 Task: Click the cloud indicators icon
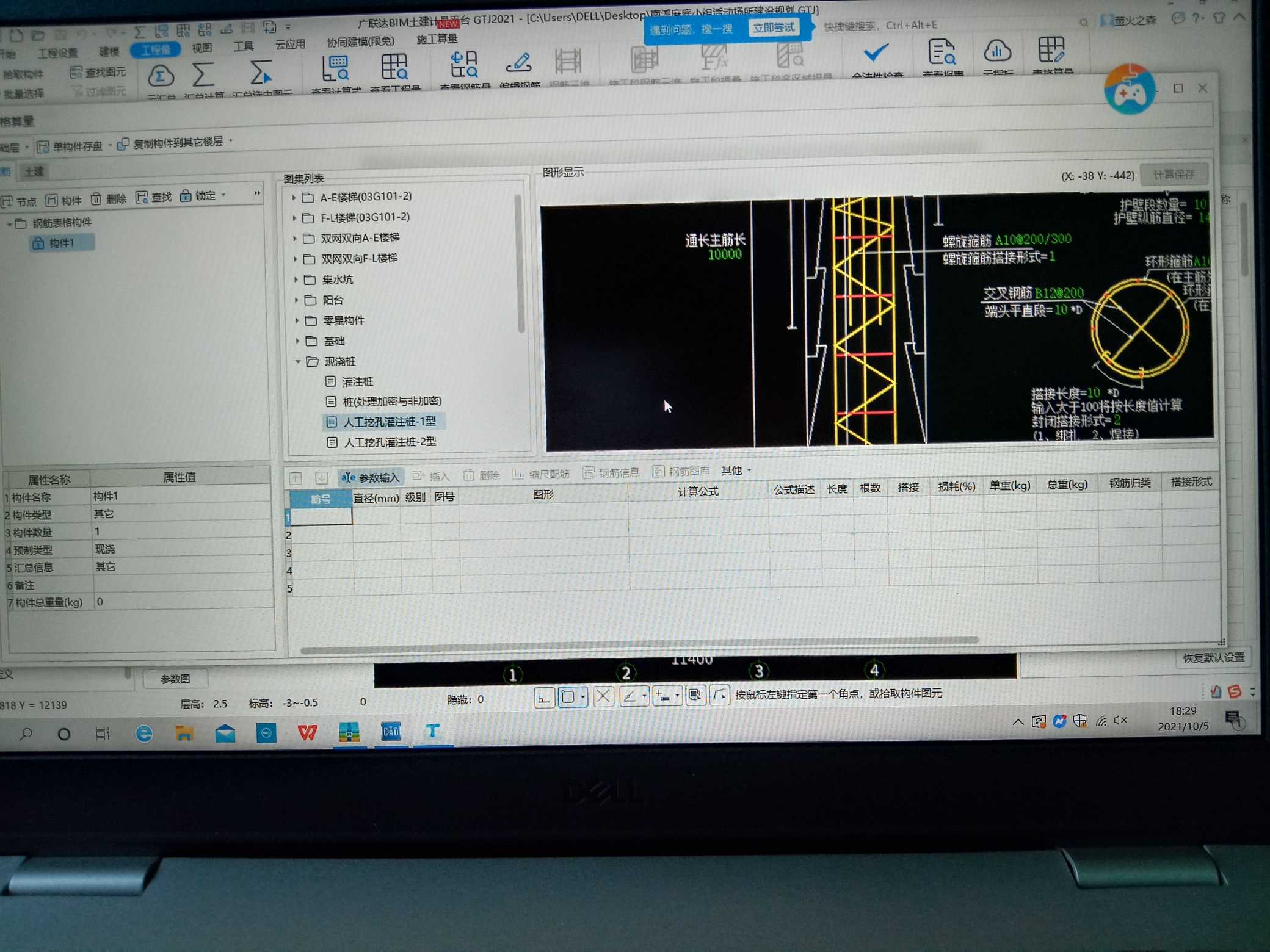(x=997, y=52)
